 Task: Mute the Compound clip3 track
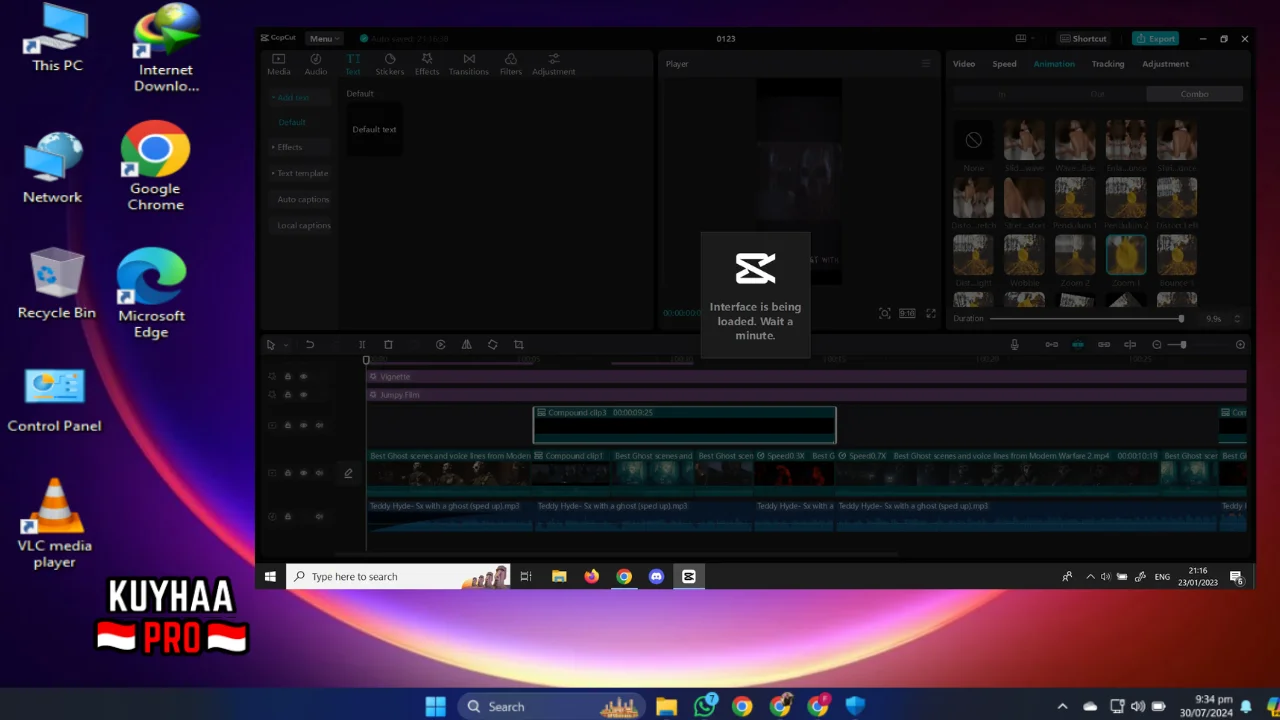tap(319, 425)
